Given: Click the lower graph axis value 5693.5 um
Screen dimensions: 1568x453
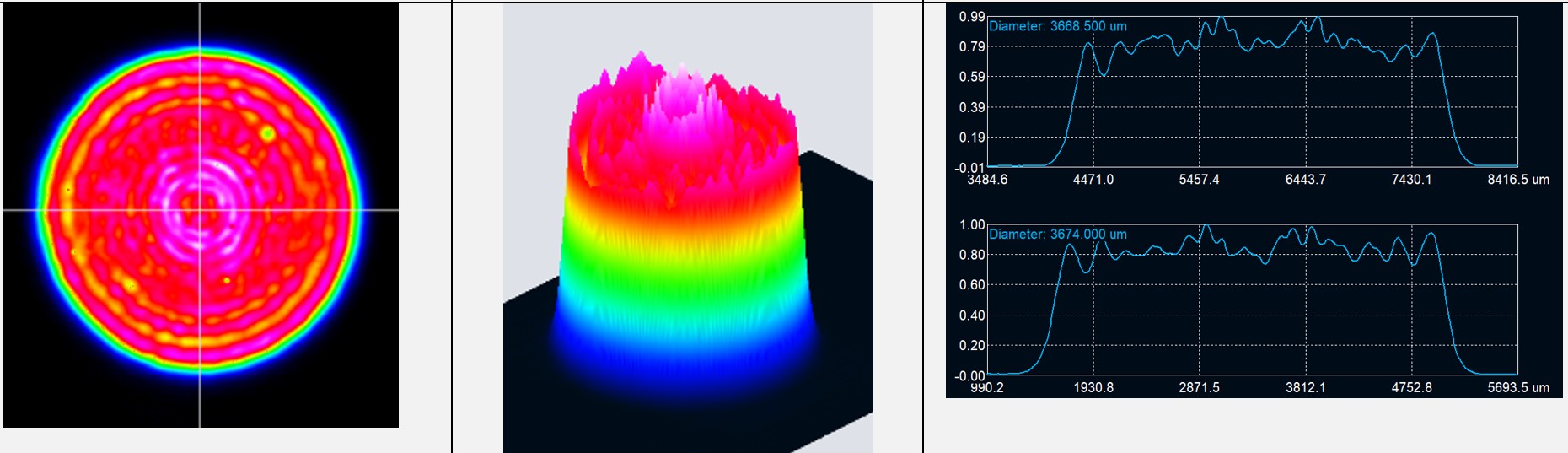Looking at the screenshot, I should (x=1518, y=387).
